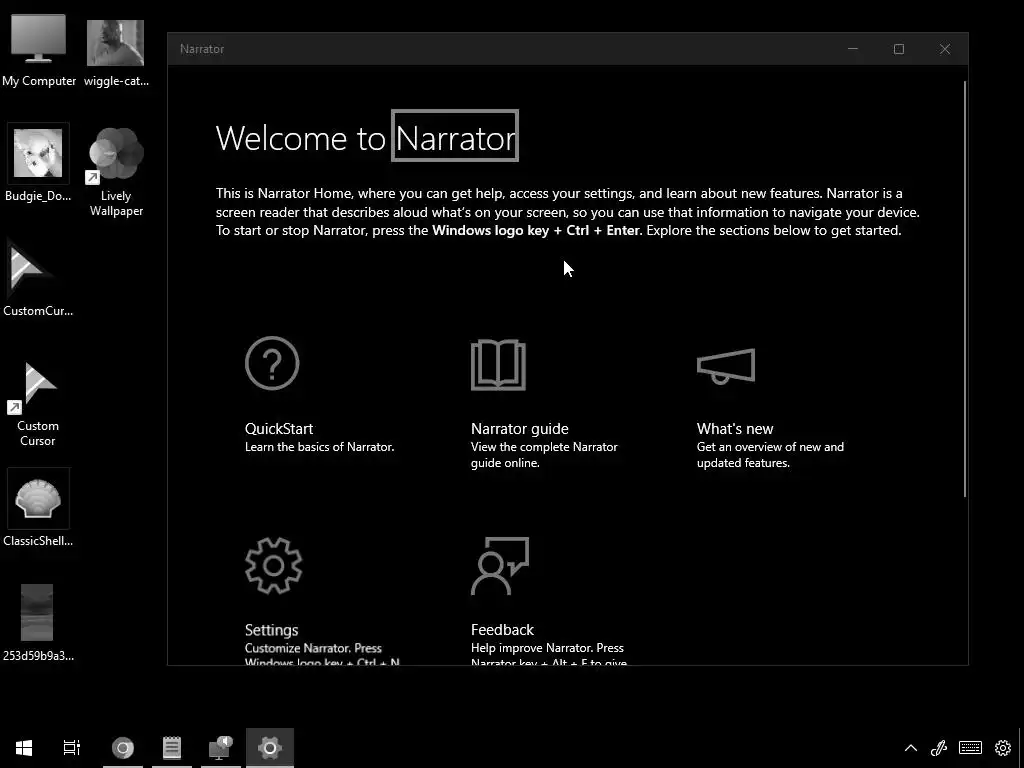Click the 'Welcome to Narrator' heading

point(366,138)
